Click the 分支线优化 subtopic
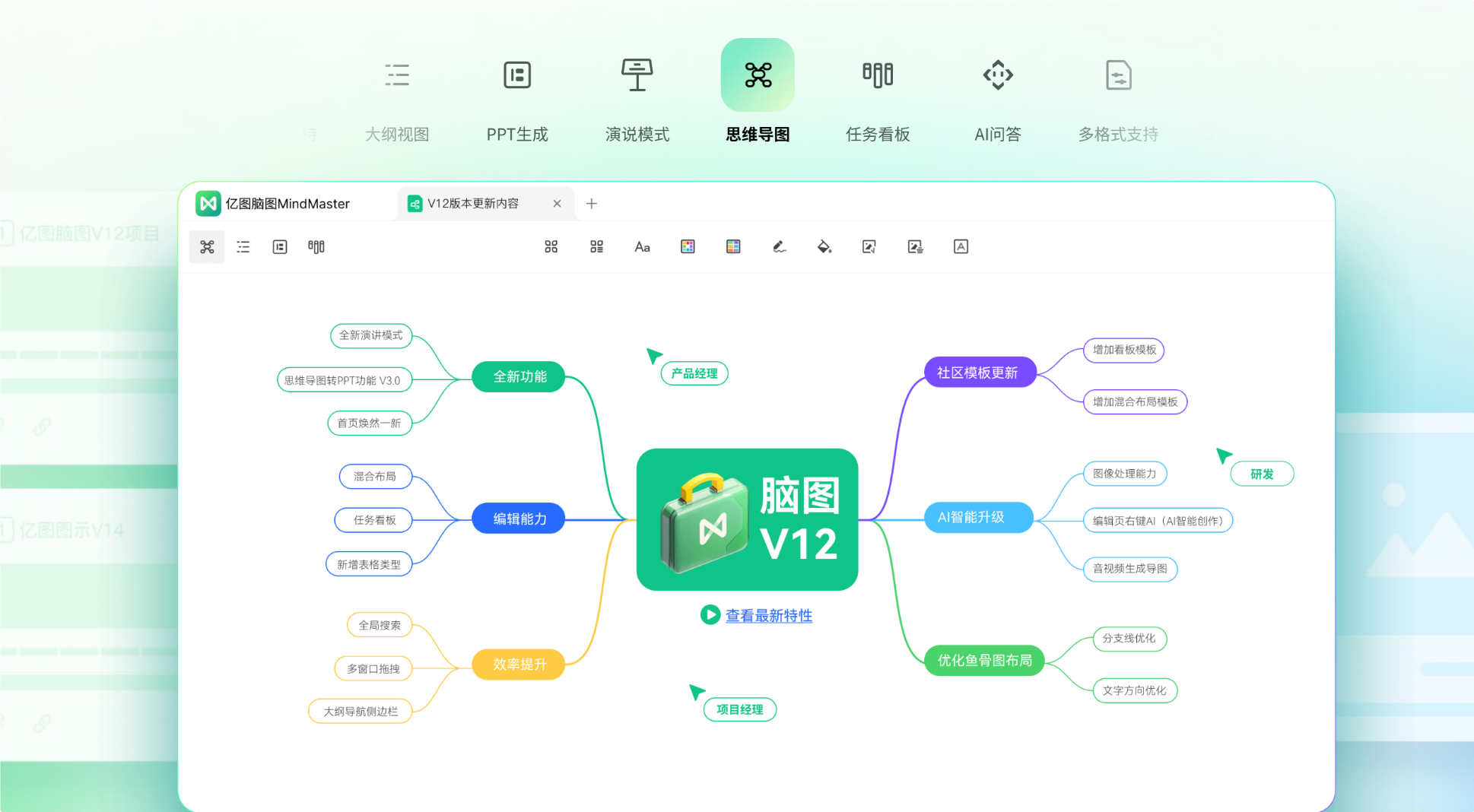1474x812 pixels. click(x=1129, y=639)
